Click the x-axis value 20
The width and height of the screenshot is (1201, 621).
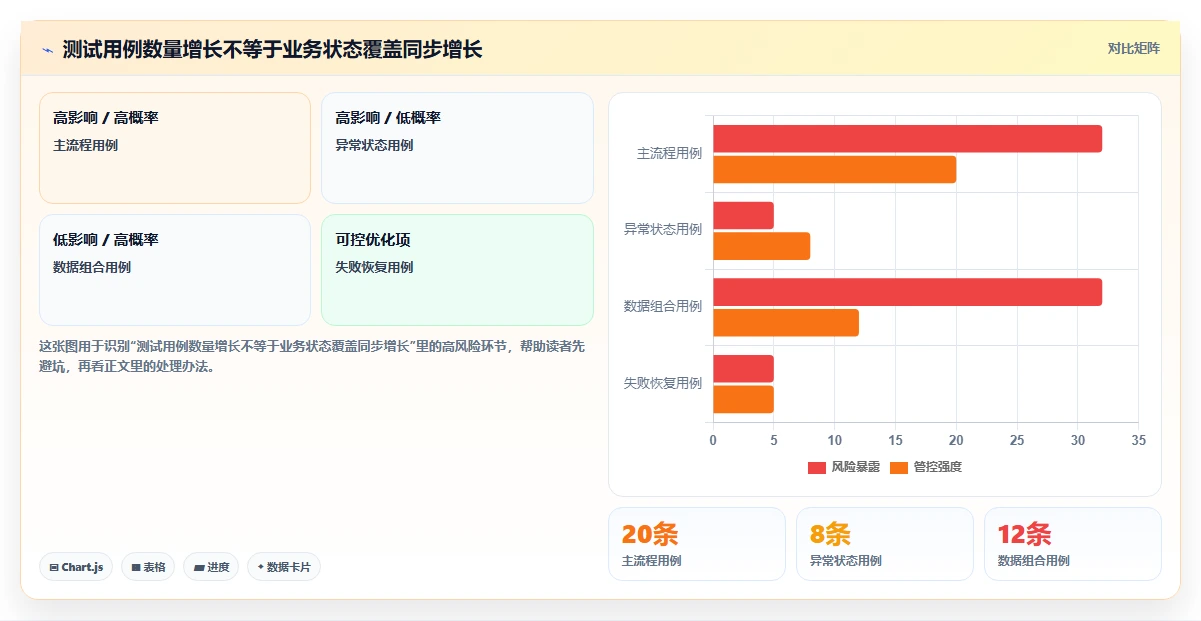956,441
